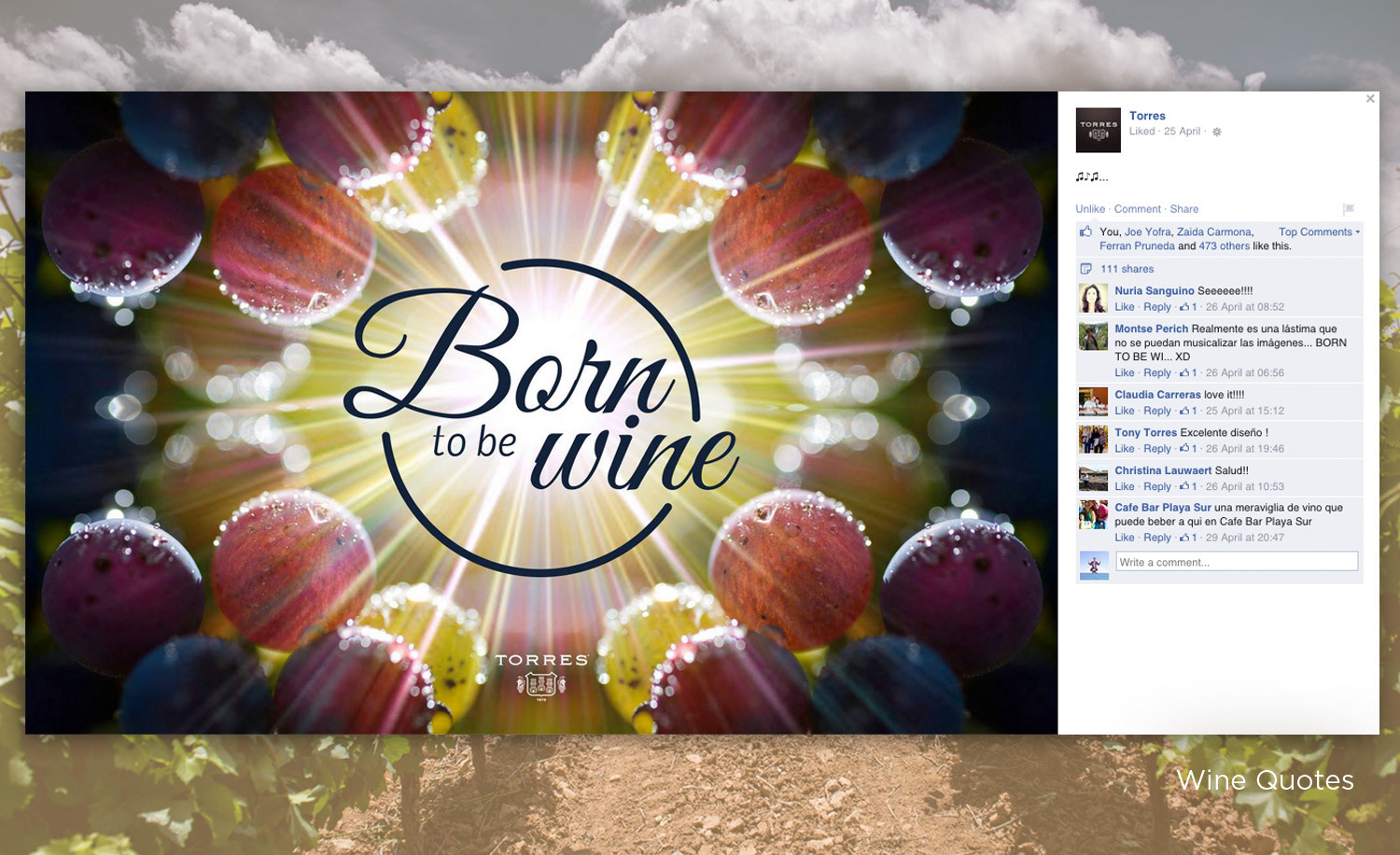
Task: Click the thumbs-up likes icon beside names
Action: (1085, 231)
